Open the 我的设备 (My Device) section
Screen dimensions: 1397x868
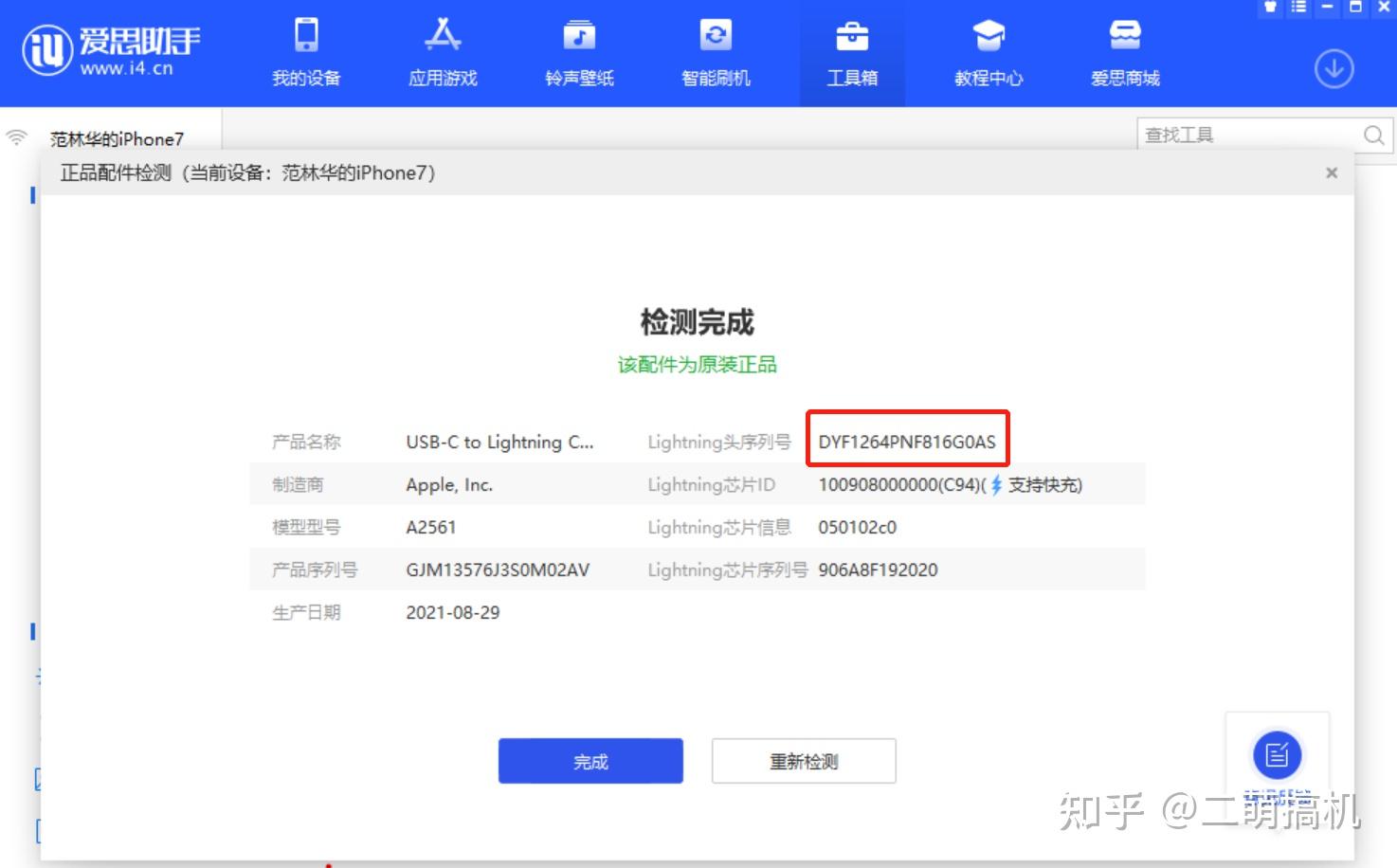pyautogui.click(x=305, y=52)
